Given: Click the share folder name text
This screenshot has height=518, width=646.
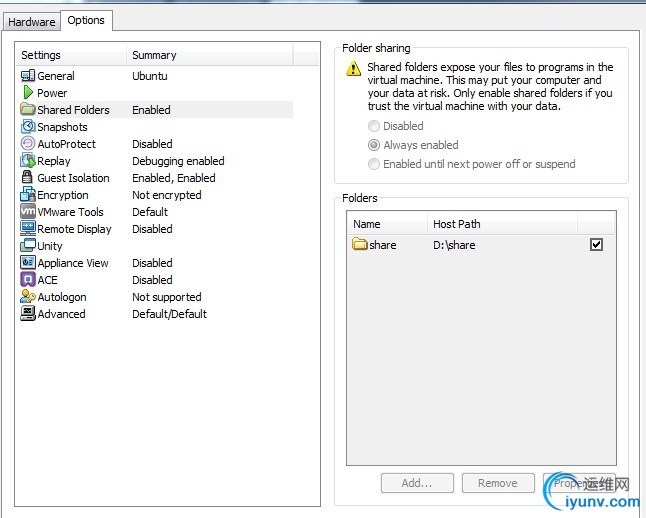Looking at the screenshot, I should [x=383, y=245].
